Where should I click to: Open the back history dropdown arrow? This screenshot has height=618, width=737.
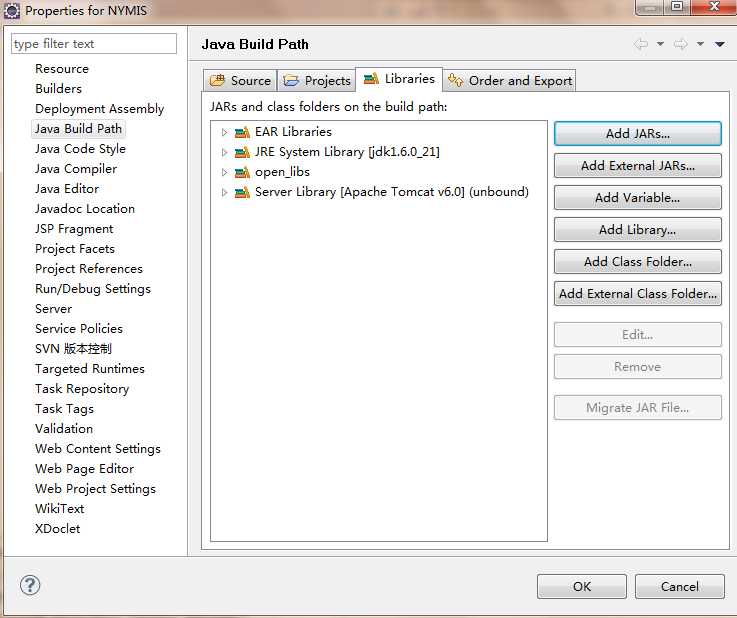(660, 44)
